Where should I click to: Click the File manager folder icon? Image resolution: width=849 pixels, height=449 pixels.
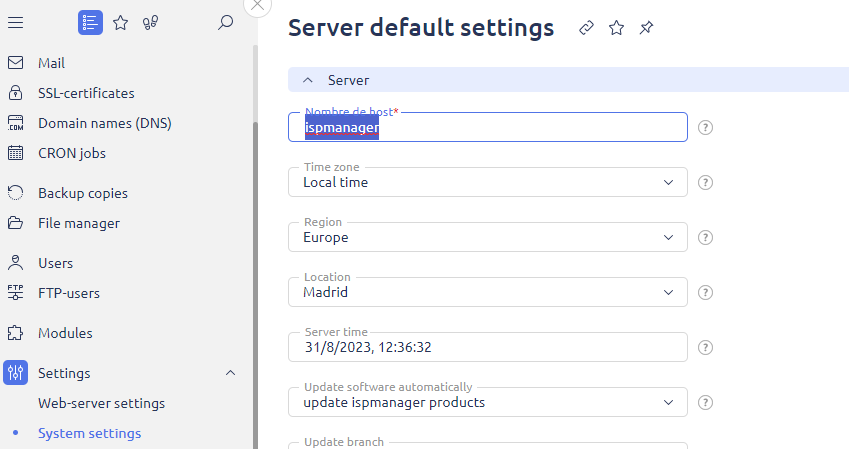click(x=15, y=223)
